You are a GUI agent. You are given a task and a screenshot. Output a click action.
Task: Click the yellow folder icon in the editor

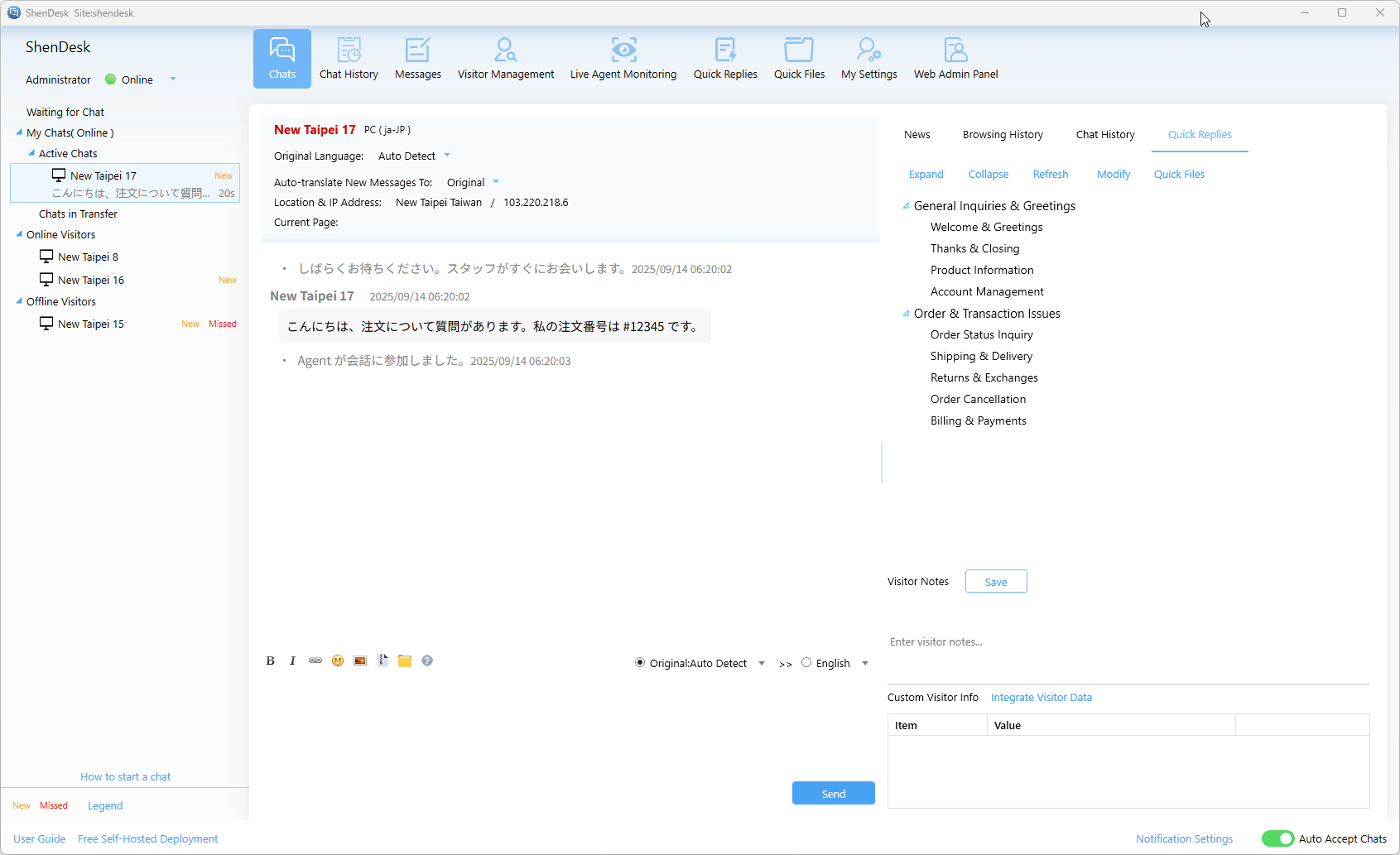point(405,660)
